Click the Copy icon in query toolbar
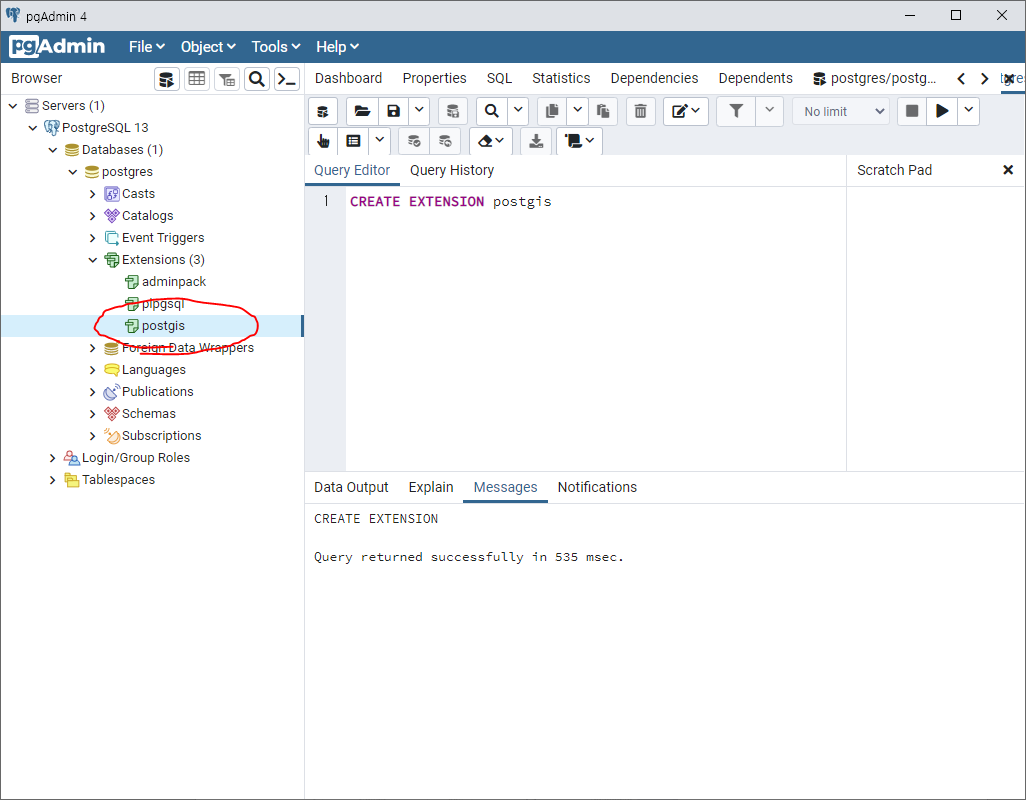 pos(552,111)
